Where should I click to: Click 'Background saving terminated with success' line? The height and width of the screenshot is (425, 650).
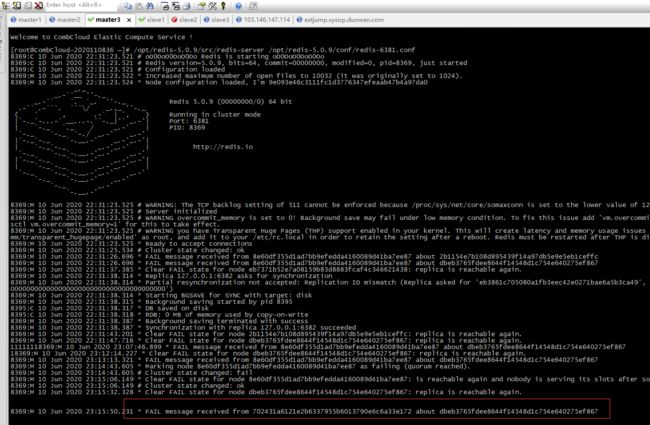pyautogui.click(x=159, y=321)
